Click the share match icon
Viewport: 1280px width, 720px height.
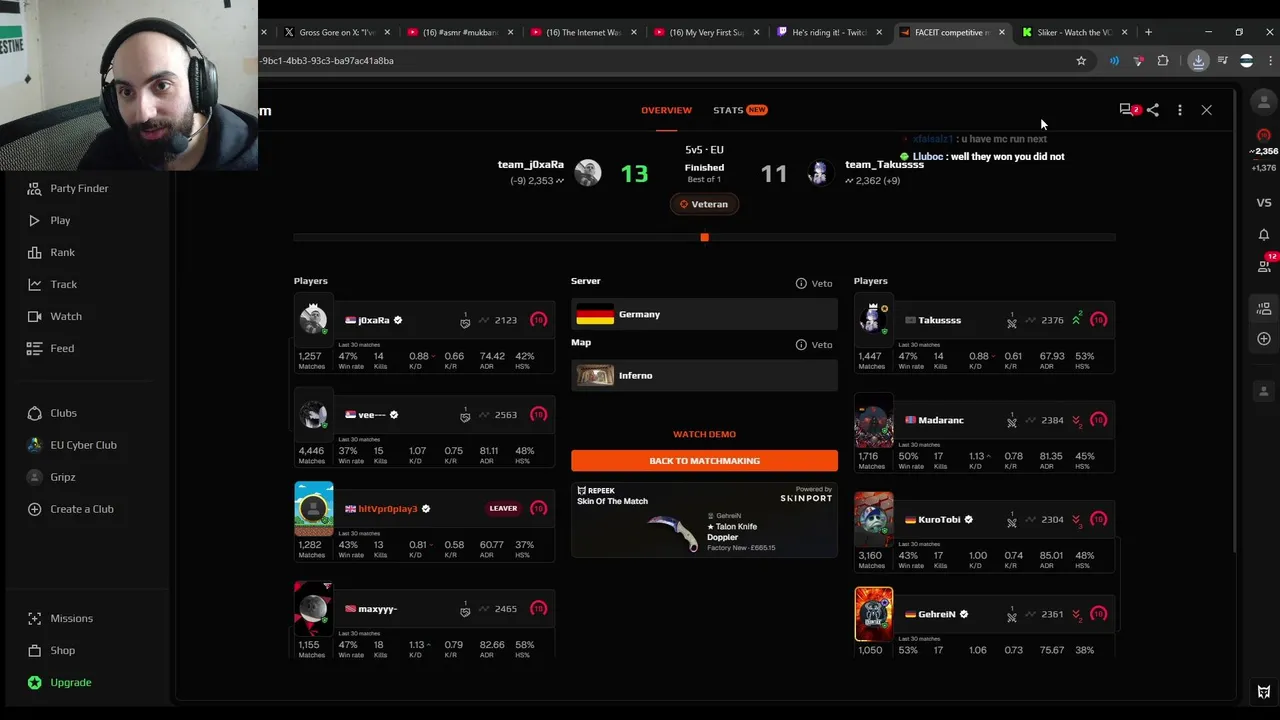pyautogui.click(x=1153, y=110)
